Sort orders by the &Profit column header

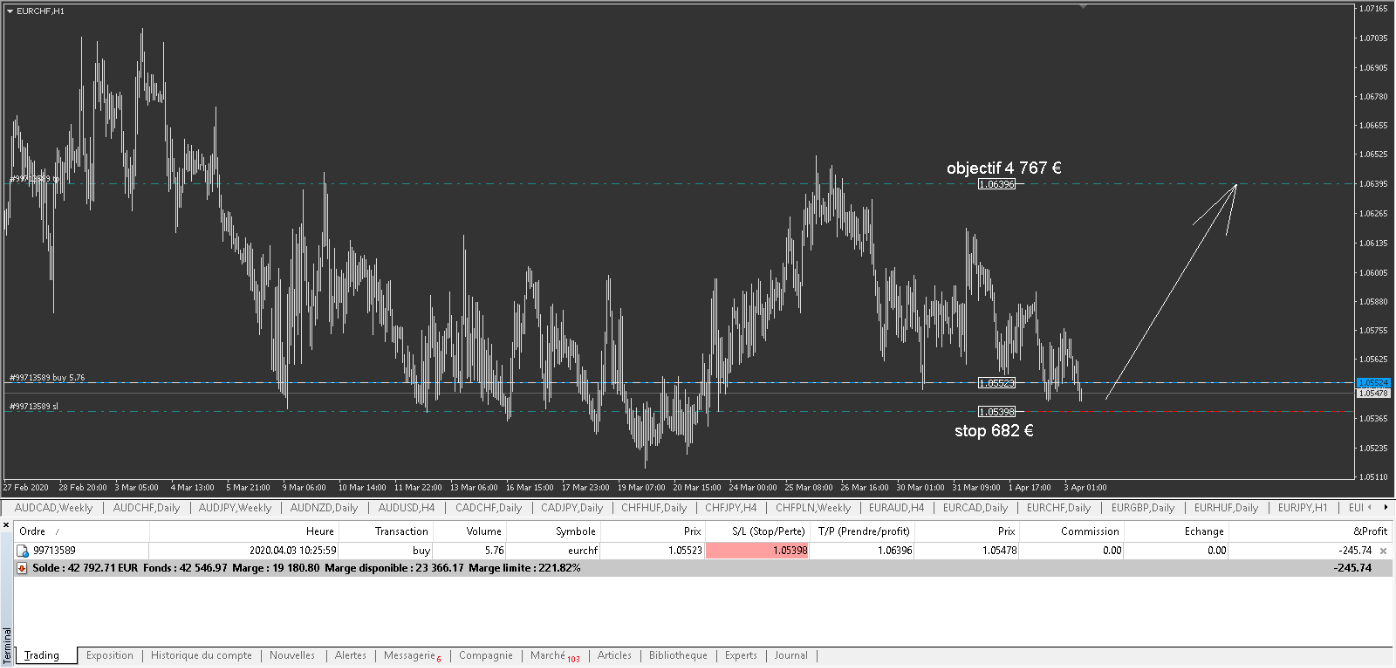(x=1369, y=531)
